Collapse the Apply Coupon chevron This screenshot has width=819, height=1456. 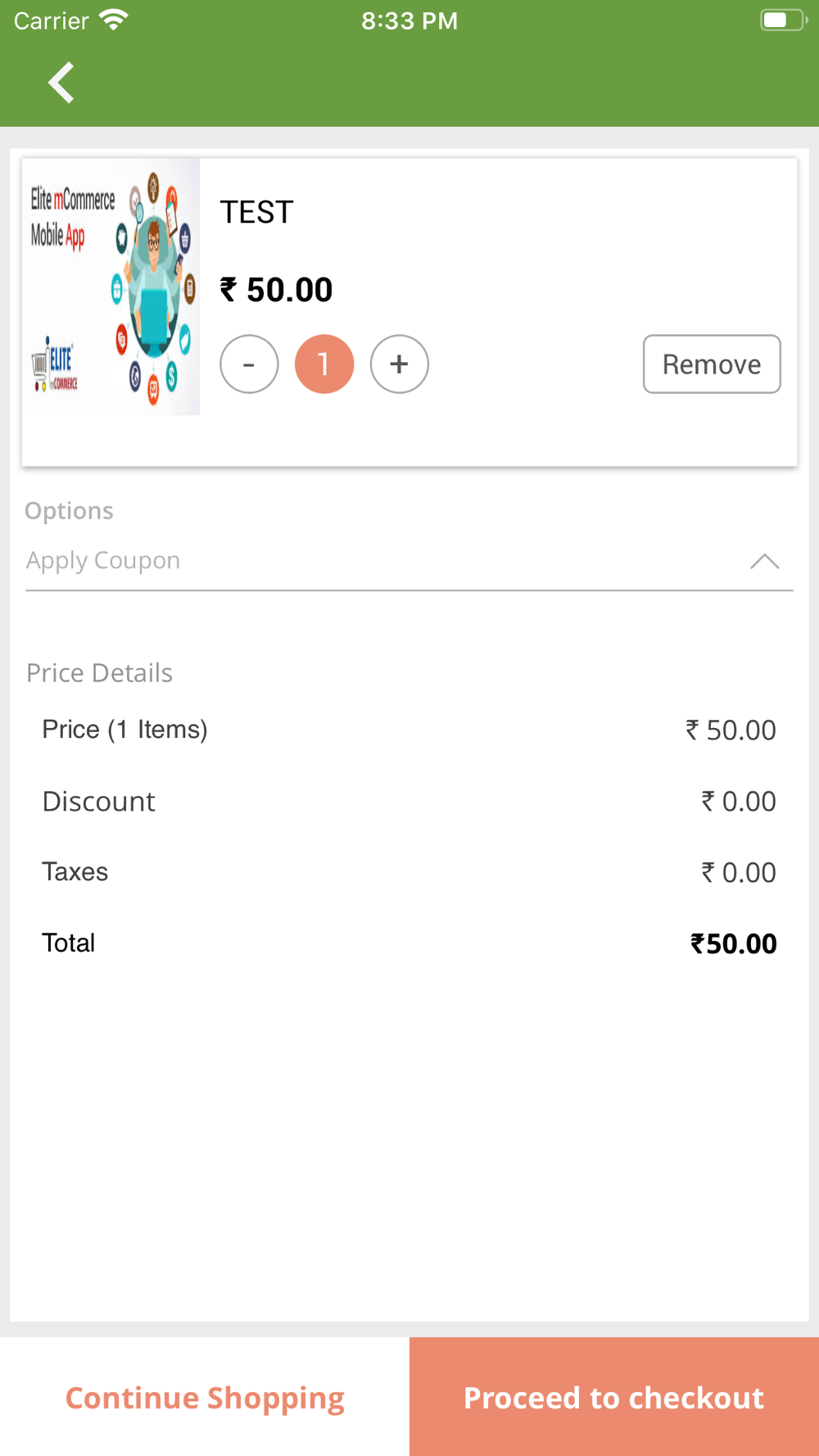click(764, 562)
